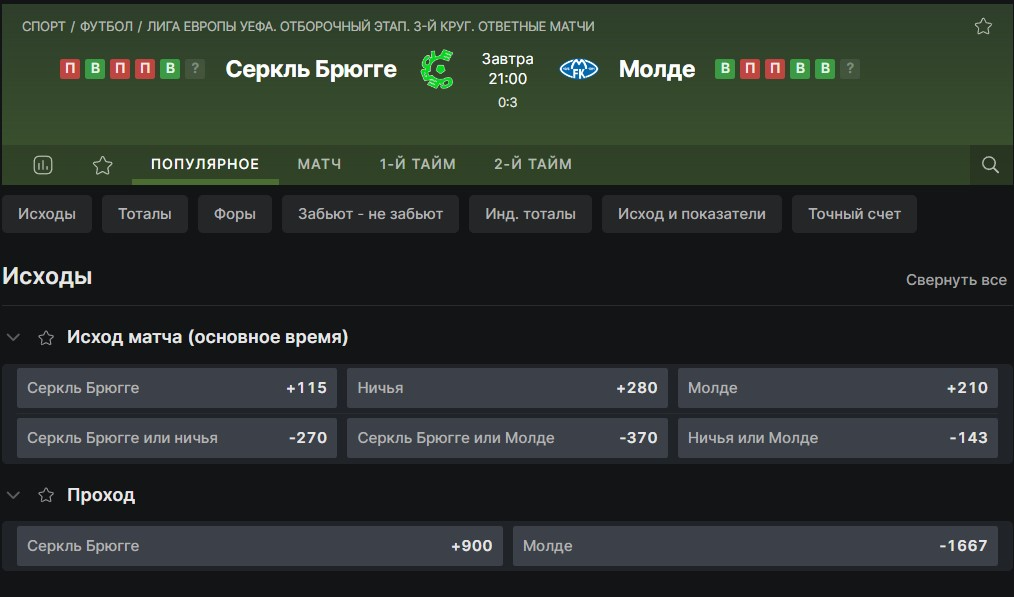The width and height of the screenshot is (1014, 597).
Task: Click the Серкль Брюгге team logo
Action: click(x=436, y=69)
